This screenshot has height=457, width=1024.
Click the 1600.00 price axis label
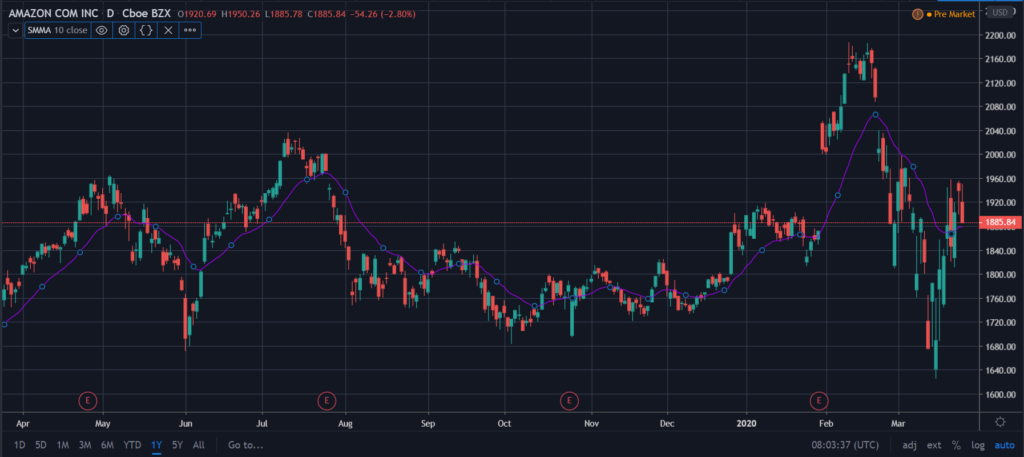(1000, 394)
